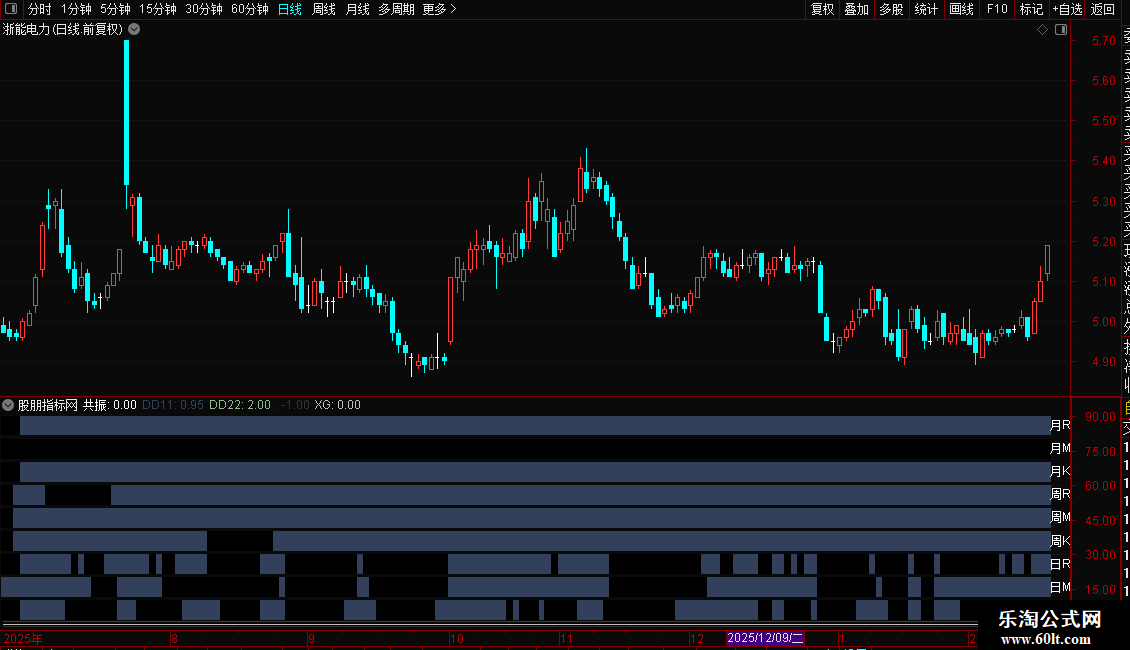Image resolution: width=1130 pixels, height=650 pixels.
Task: Open the 统计 statistics tool
Action: click(926, 9)
